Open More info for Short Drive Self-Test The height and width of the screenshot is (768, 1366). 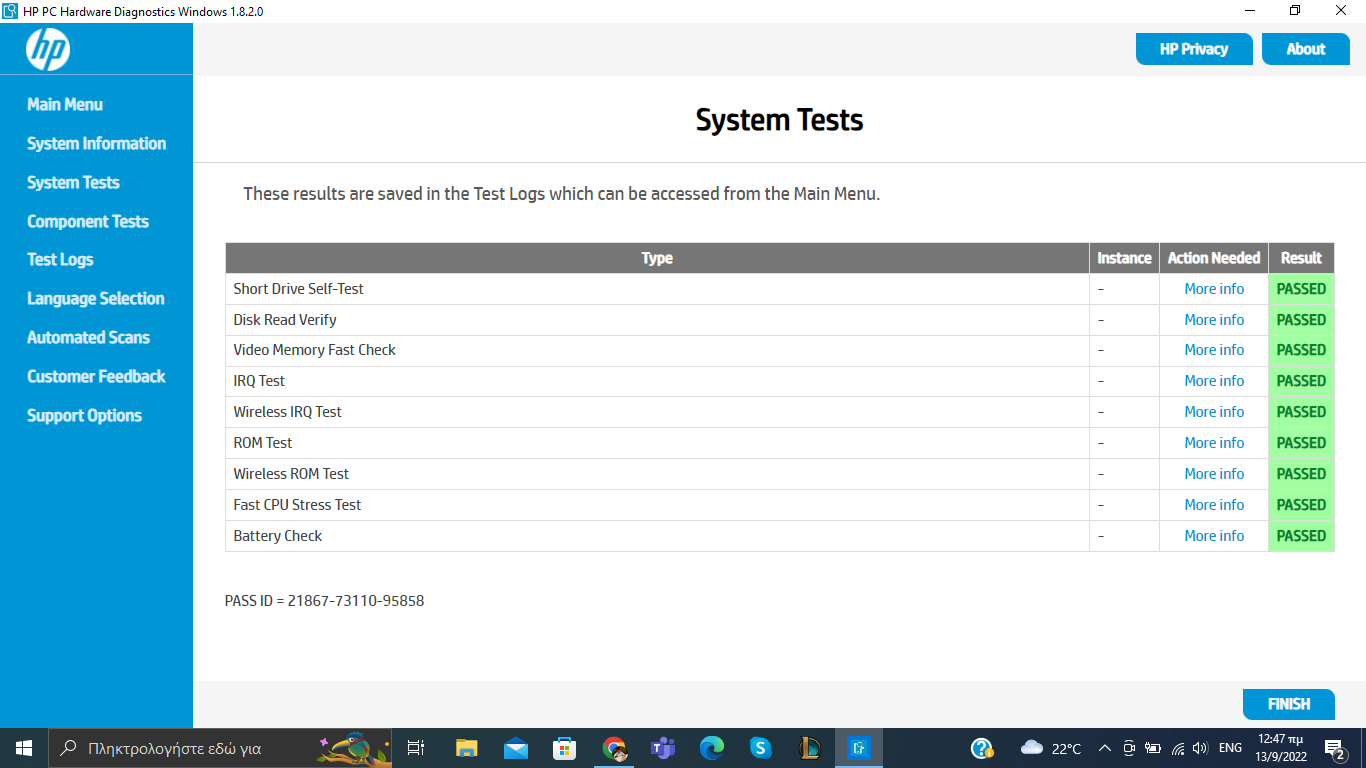pos(1214,289)
